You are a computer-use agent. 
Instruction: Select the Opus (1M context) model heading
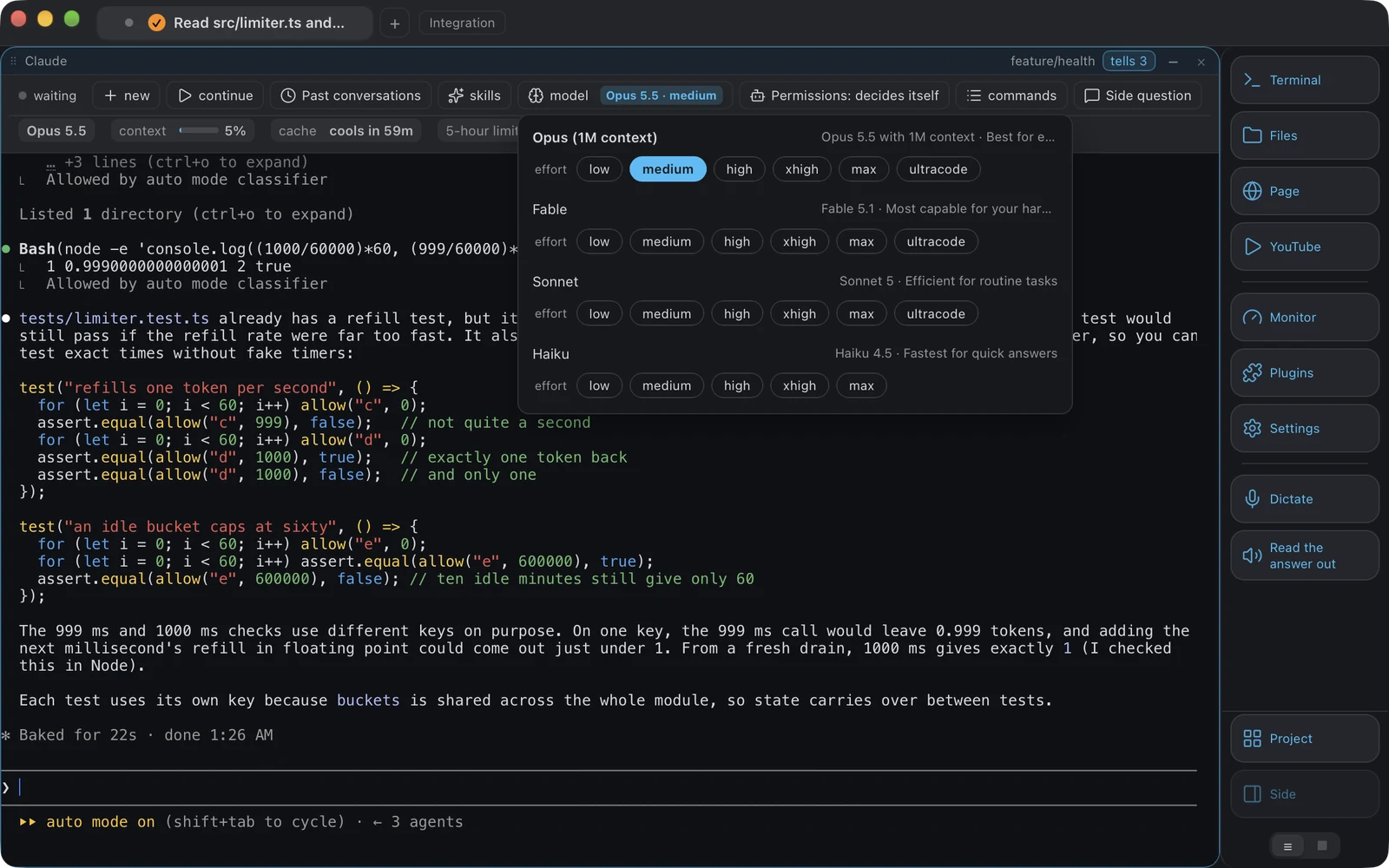595,137
